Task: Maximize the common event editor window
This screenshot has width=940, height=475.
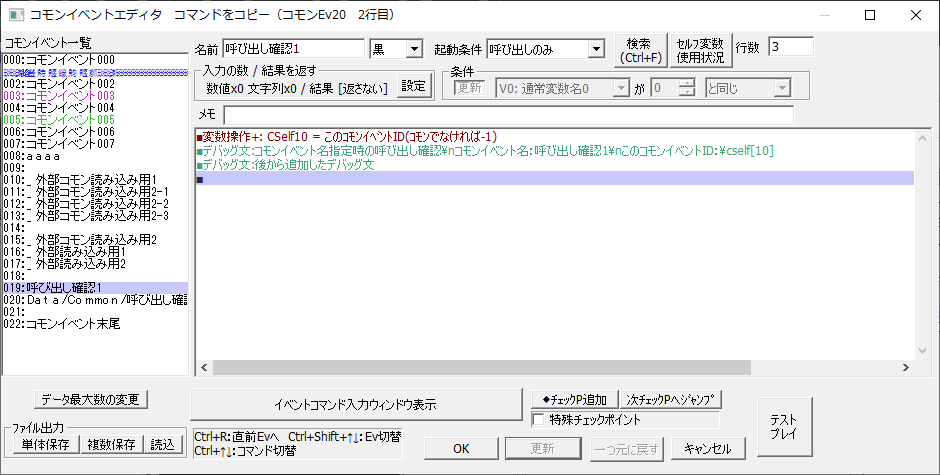Action: tap(869, 16)
